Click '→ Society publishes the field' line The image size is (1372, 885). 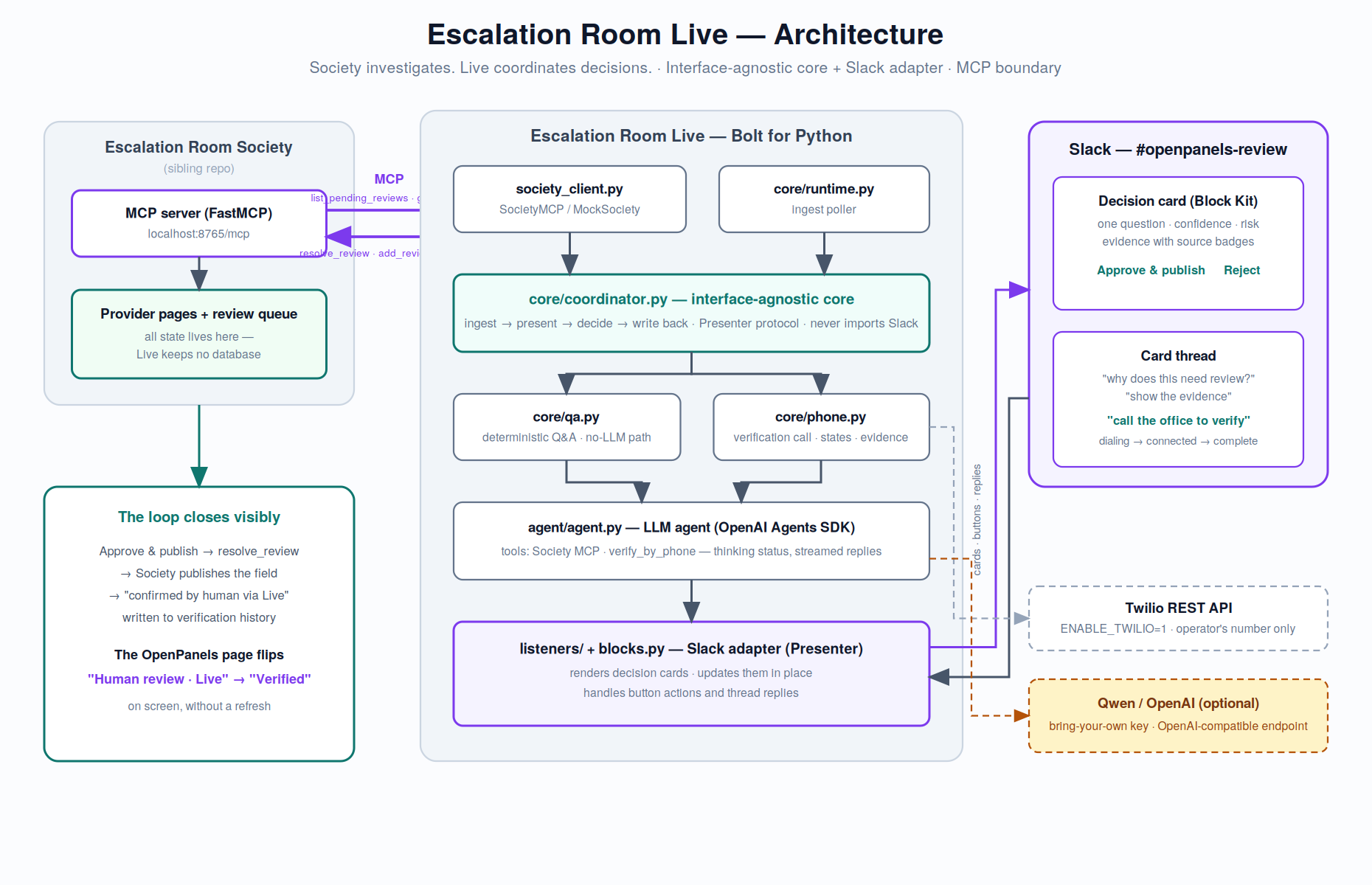tap(199, 573)
